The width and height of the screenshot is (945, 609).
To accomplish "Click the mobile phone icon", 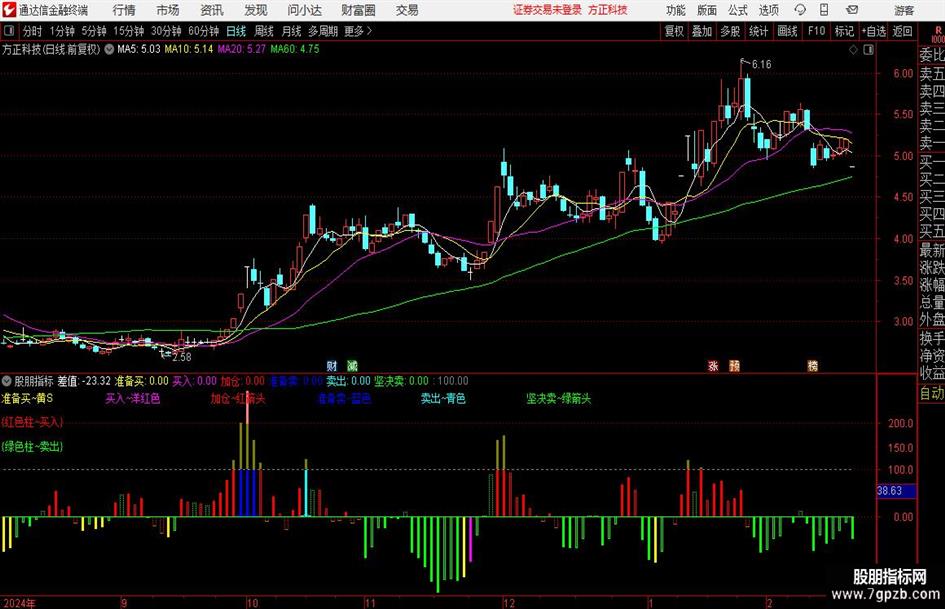I will click(824, 10).
